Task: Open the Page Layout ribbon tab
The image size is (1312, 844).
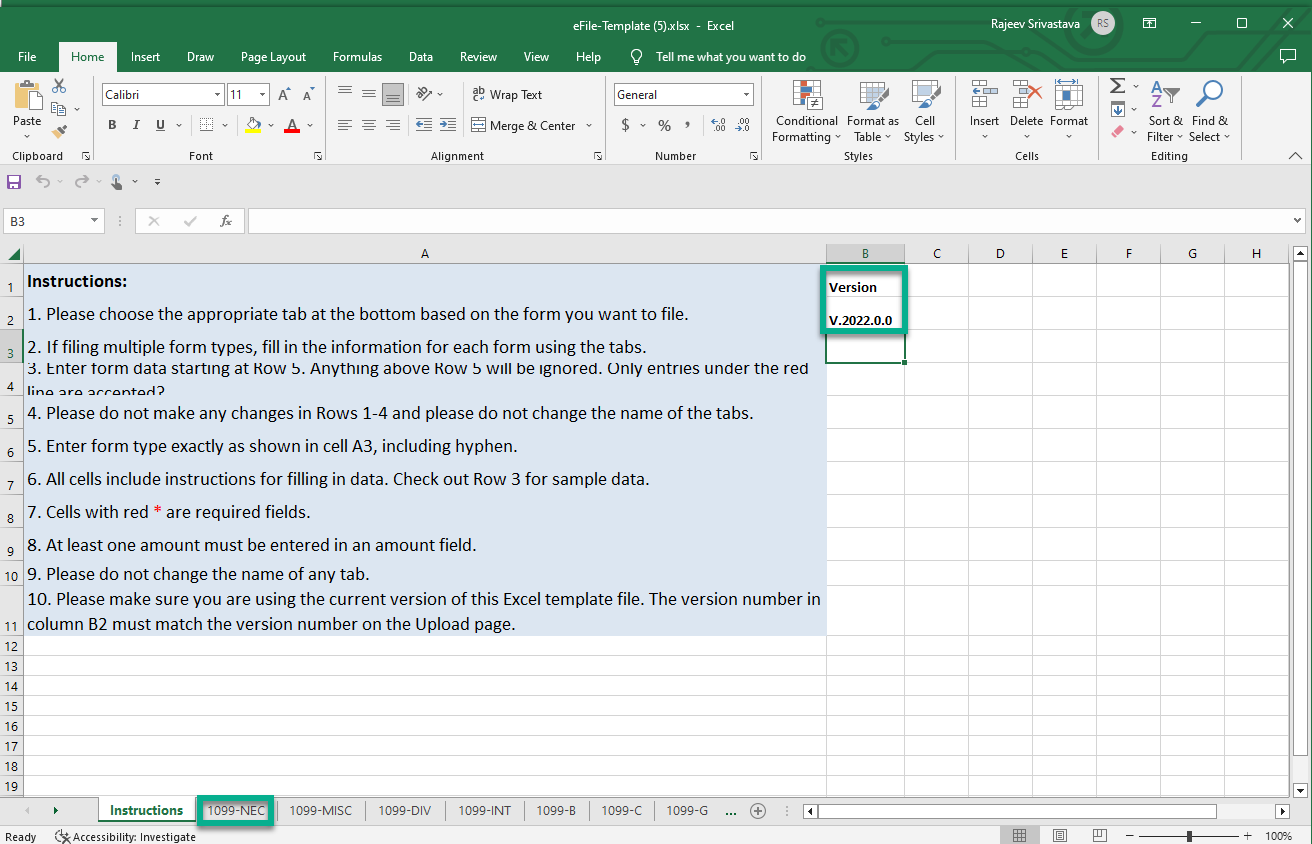Action: [x=273, y=57]
